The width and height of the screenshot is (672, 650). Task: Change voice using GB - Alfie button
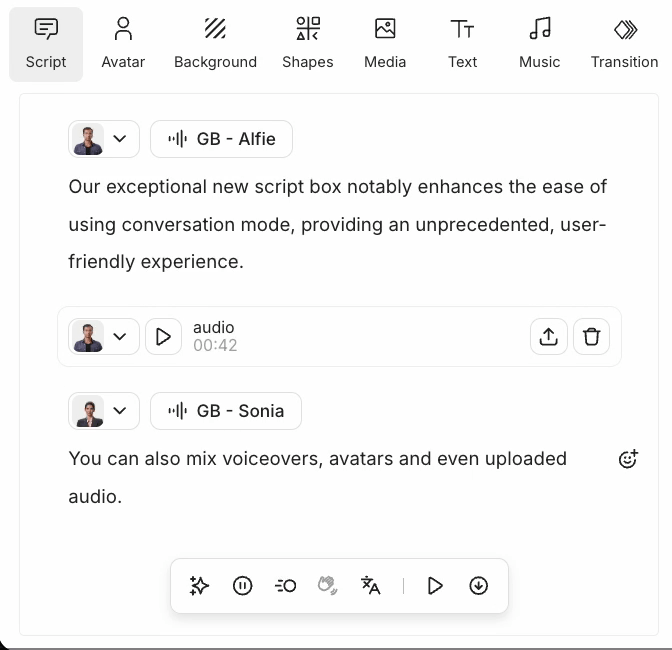(221, 139)
